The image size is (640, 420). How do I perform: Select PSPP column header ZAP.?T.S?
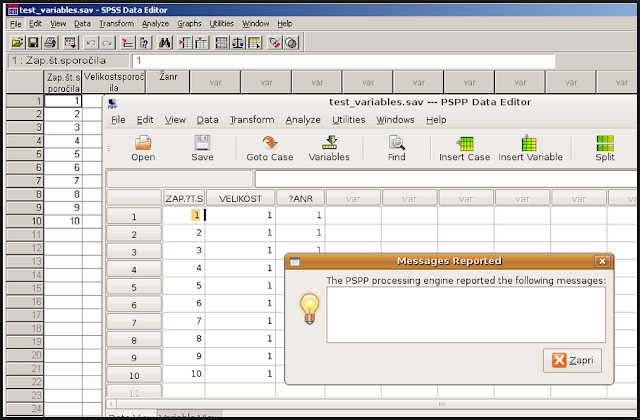coord(184,198)
